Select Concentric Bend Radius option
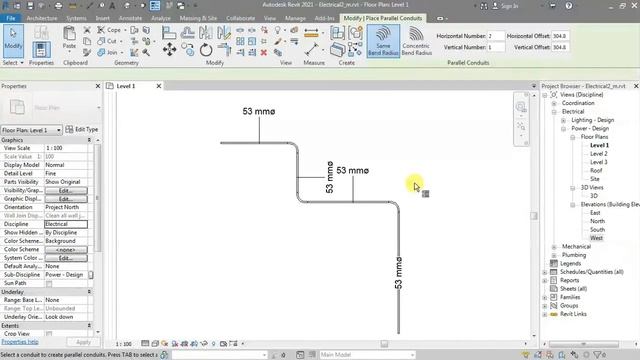 416,41
